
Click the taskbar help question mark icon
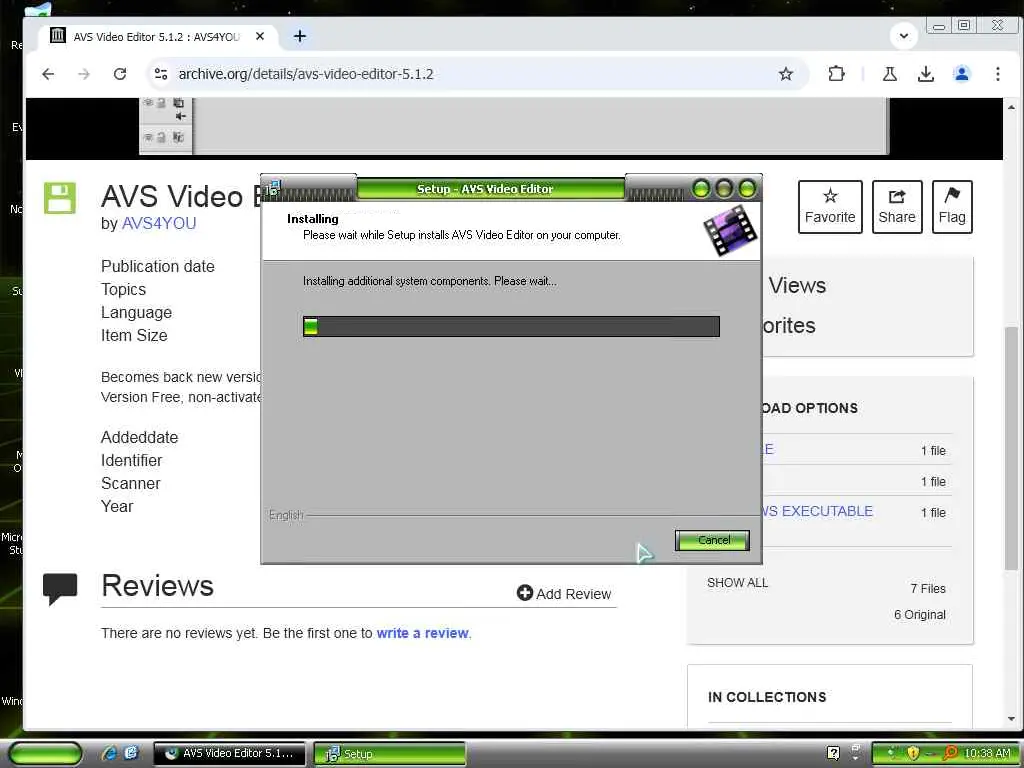click(x=833, y=753)
